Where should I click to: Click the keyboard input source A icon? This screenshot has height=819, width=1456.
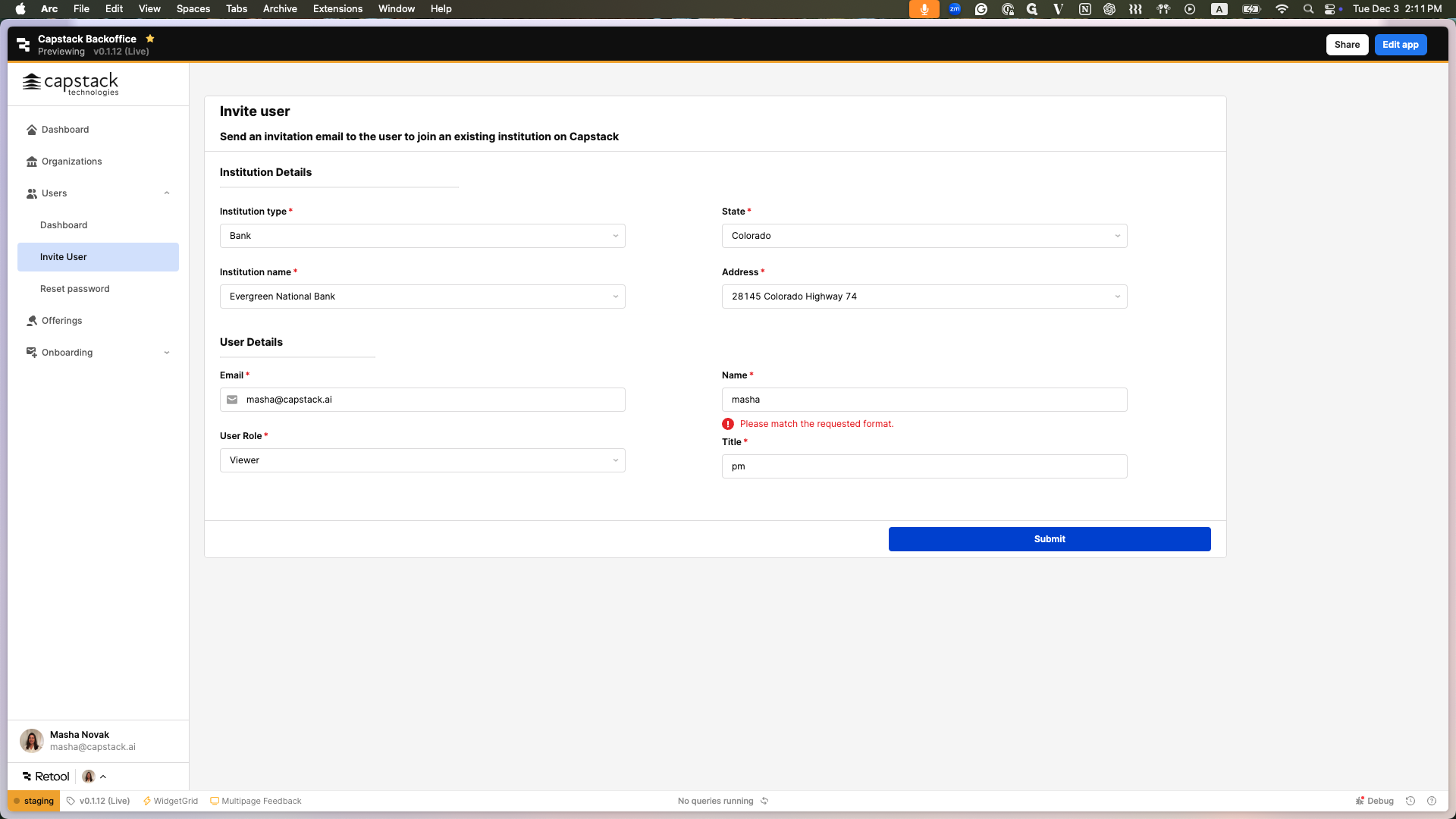pos(1219,9)
